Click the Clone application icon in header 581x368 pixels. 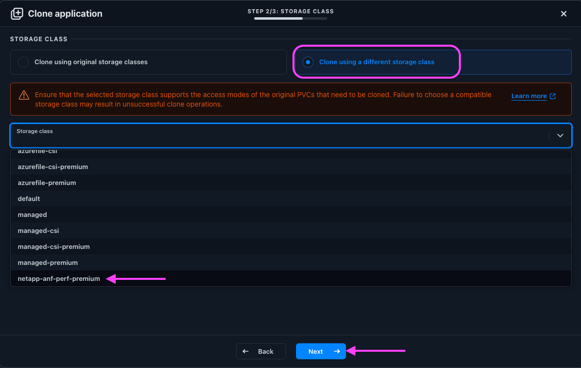coord(17,14)
